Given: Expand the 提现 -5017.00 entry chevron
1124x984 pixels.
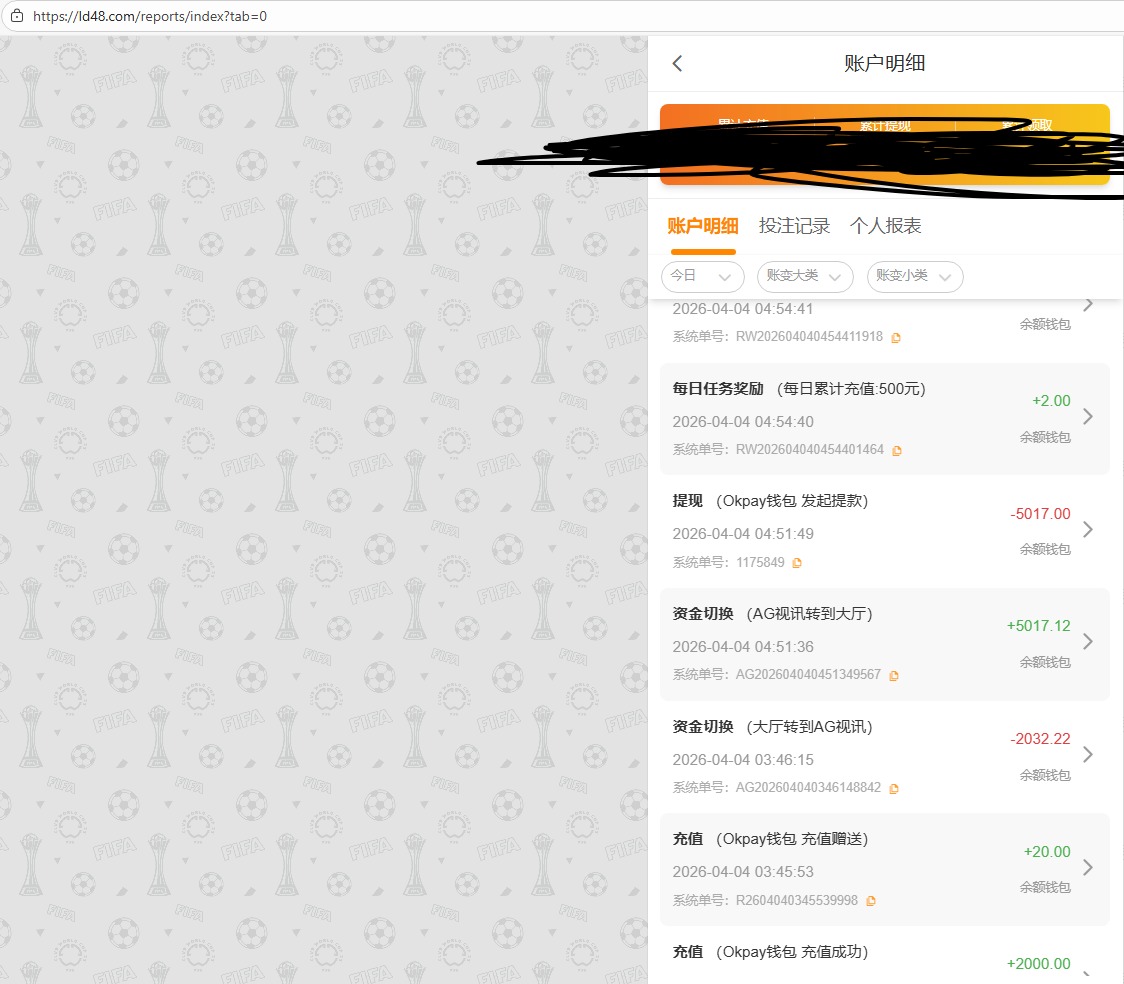Looking at the screenshot, I should pyautogui.click(x=1088, y=529).
